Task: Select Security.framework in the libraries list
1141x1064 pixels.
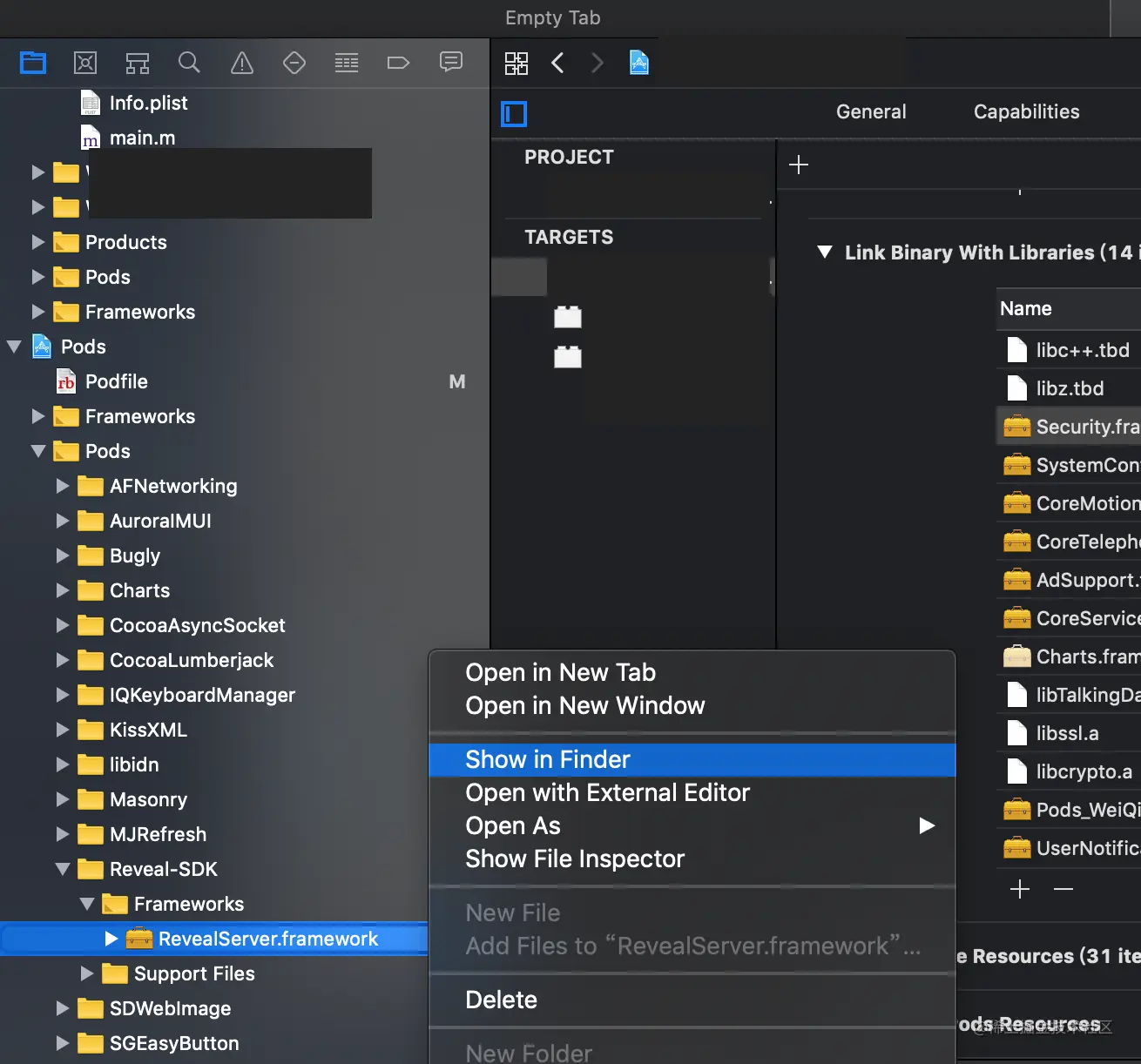Action: (x=1080, y=426)
